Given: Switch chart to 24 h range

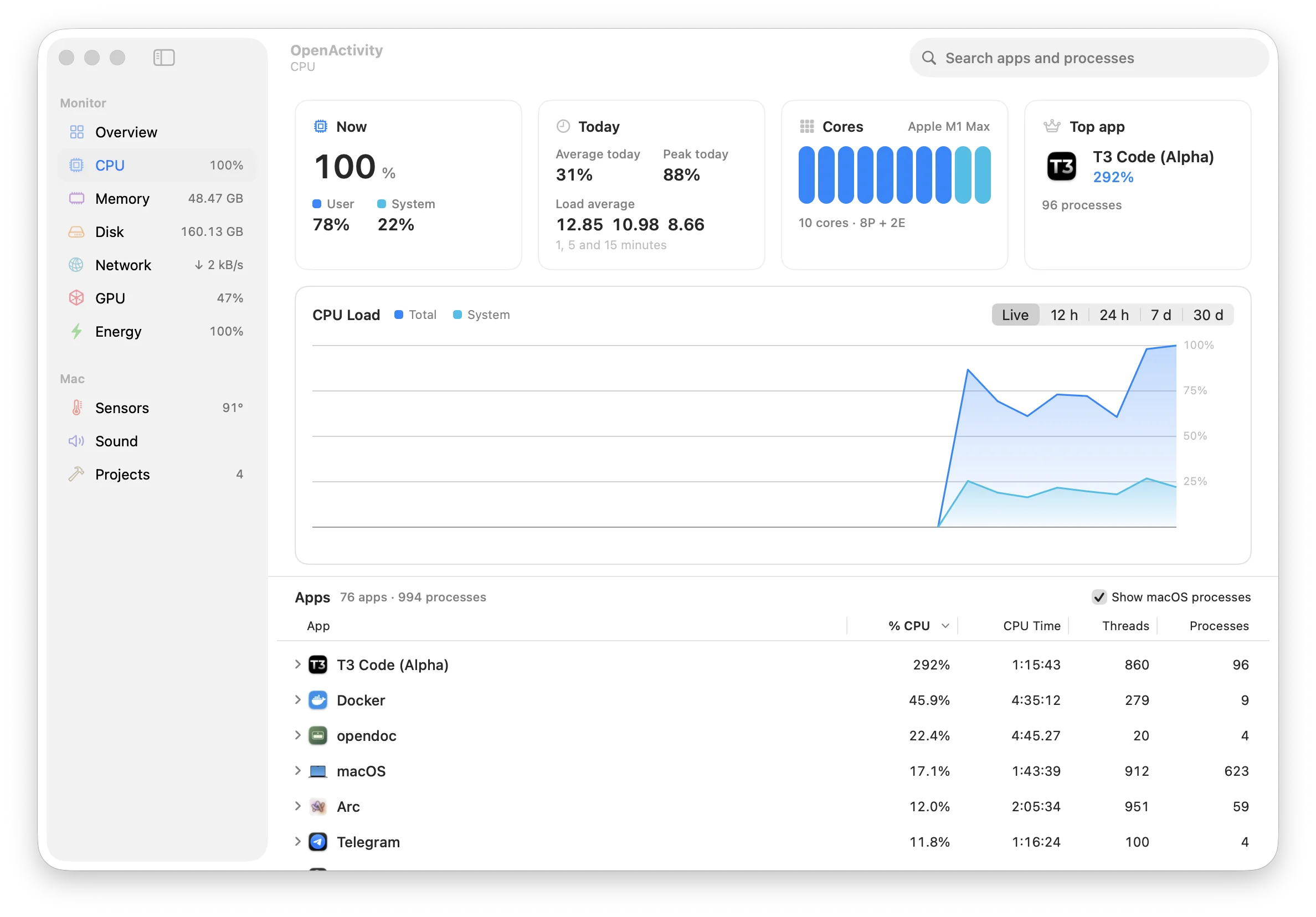Looking at the screenshot, I should click(x=1114, y=315).
